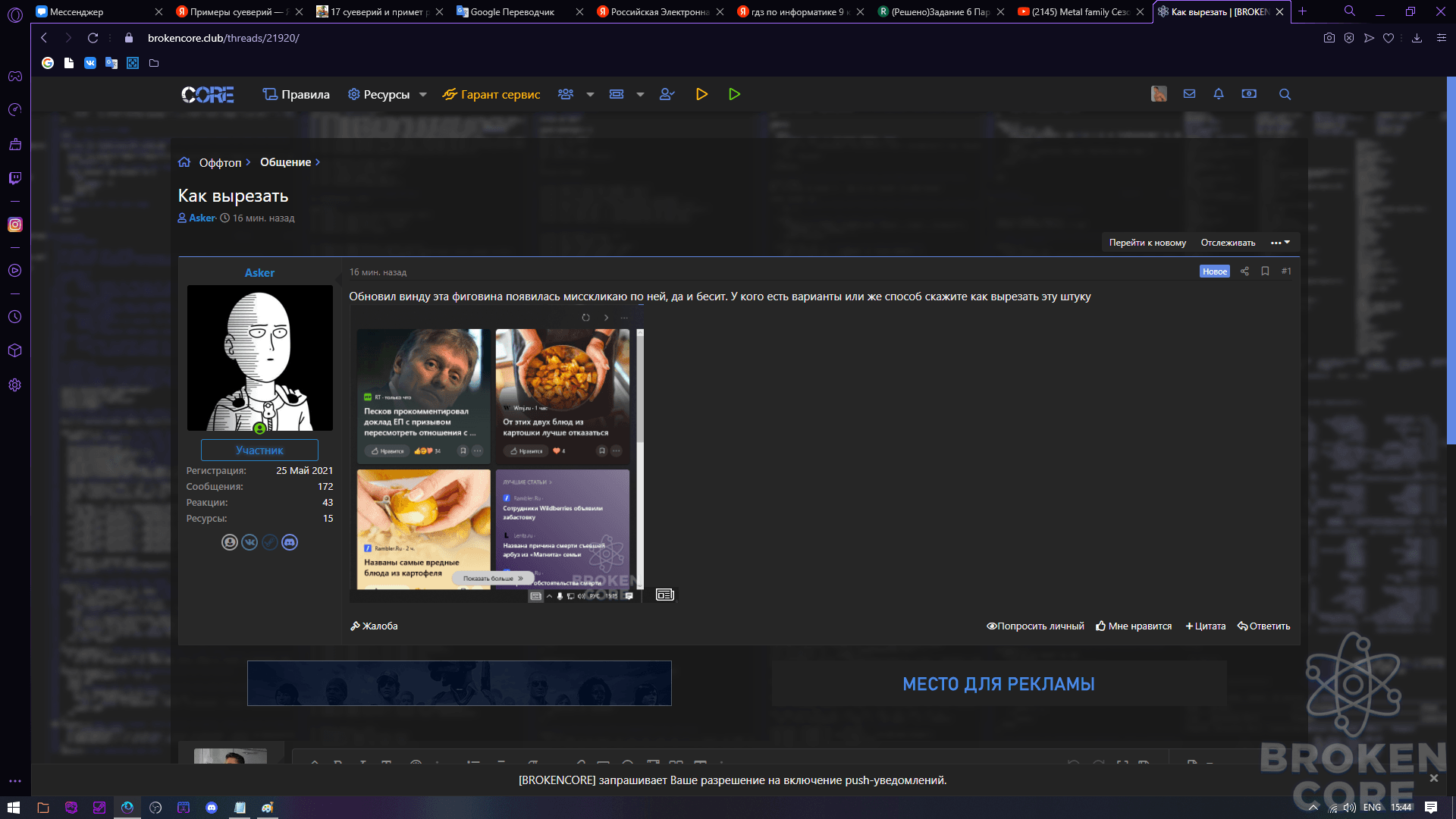Open Instagram in Opera sidebar
The width and height of the screenshot is (1456, 819).
coord(15,224)
